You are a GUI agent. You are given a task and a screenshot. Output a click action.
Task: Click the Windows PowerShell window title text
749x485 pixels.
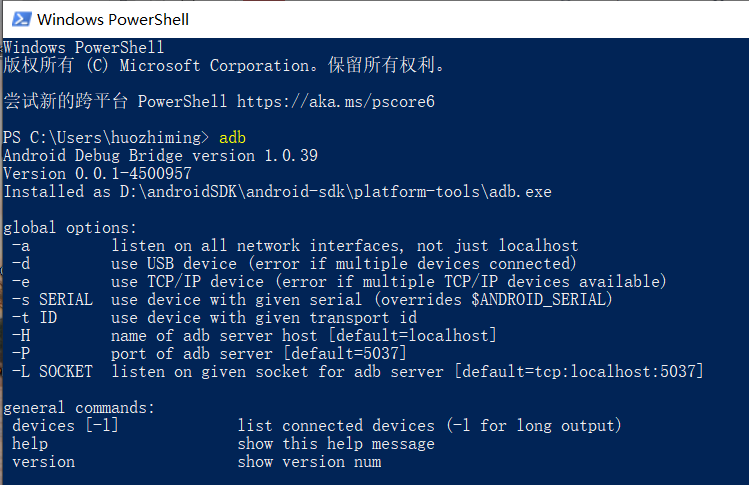click(112, 19)
